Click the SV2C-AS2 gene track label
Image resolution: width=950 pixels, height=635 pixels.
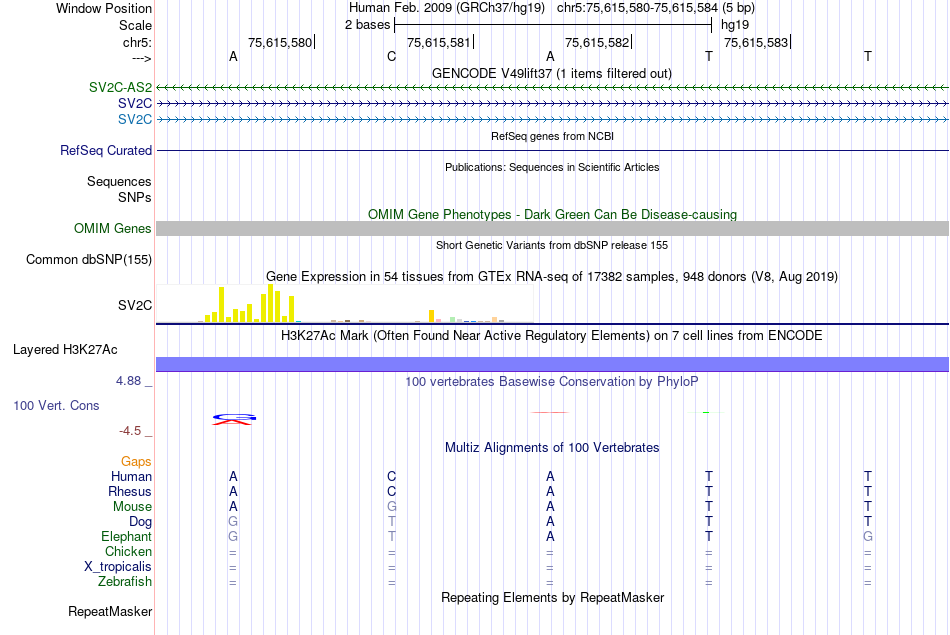point(120,87)
